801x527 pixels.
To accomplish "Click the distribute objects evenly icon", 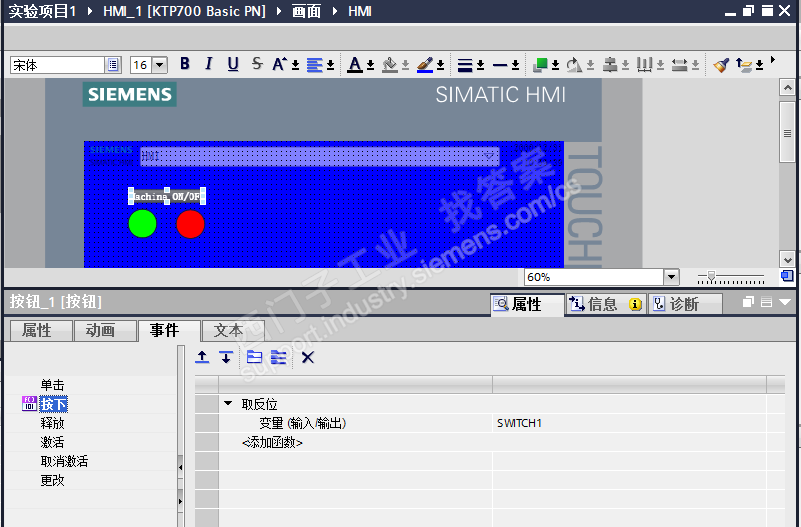I will point(644,65).
